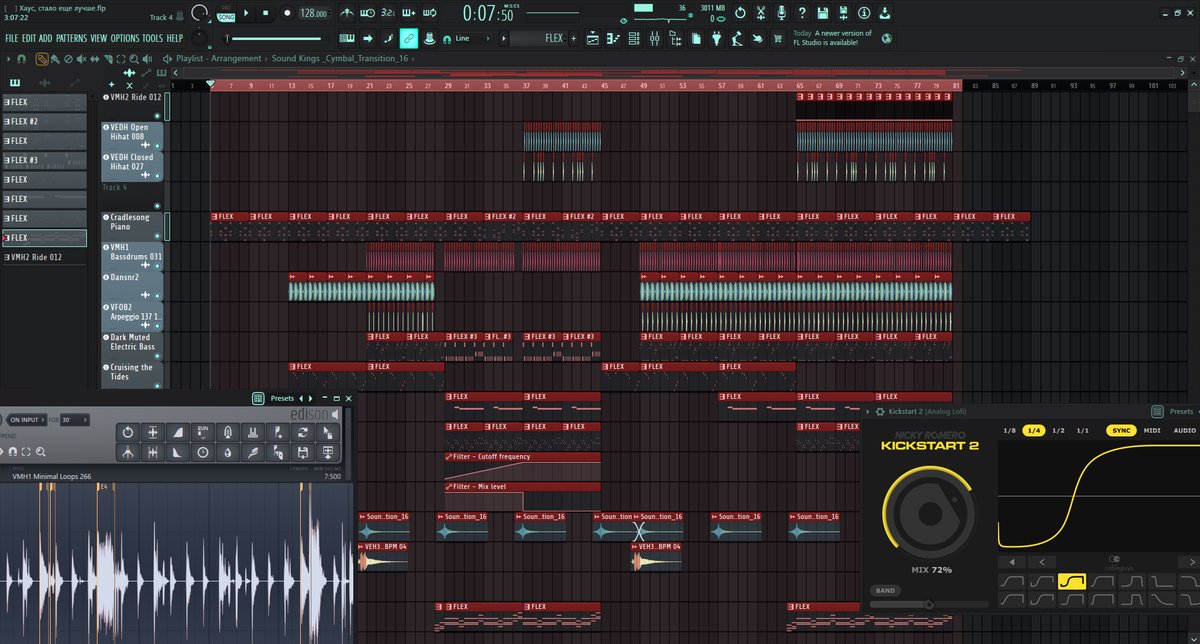Enable SYNC in Kickstart 2
This screenshot has width=1200, height=644.
click(x=1121, y=430)
